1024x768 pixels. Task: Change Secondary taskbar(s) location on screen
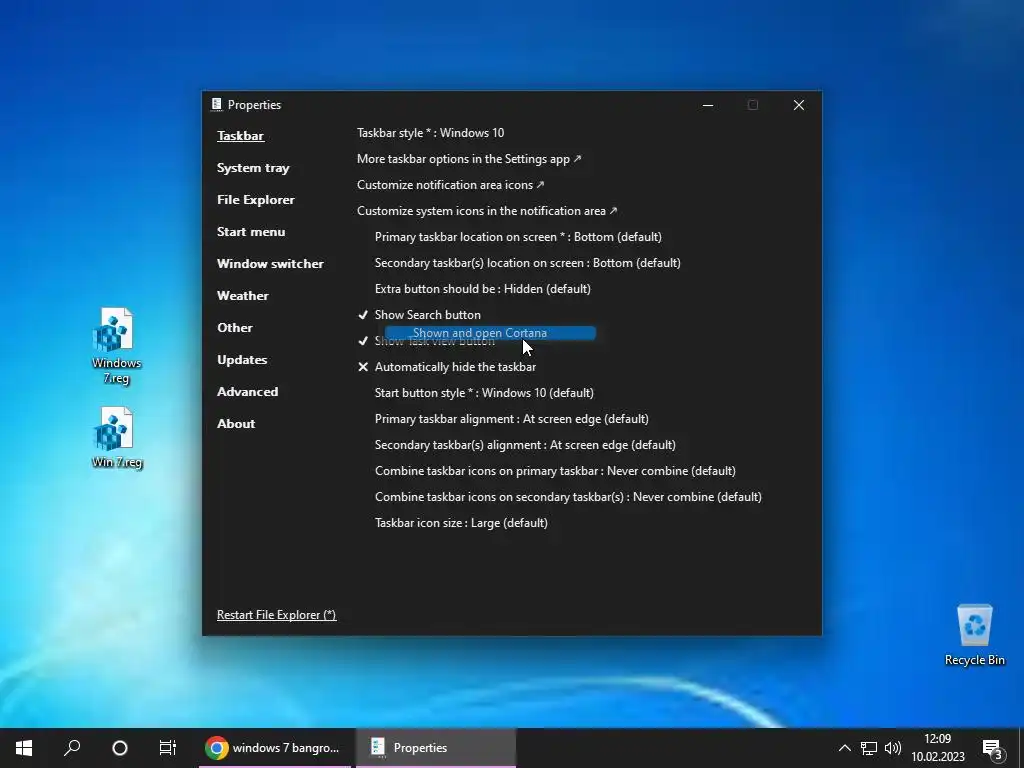pos(528,263)
